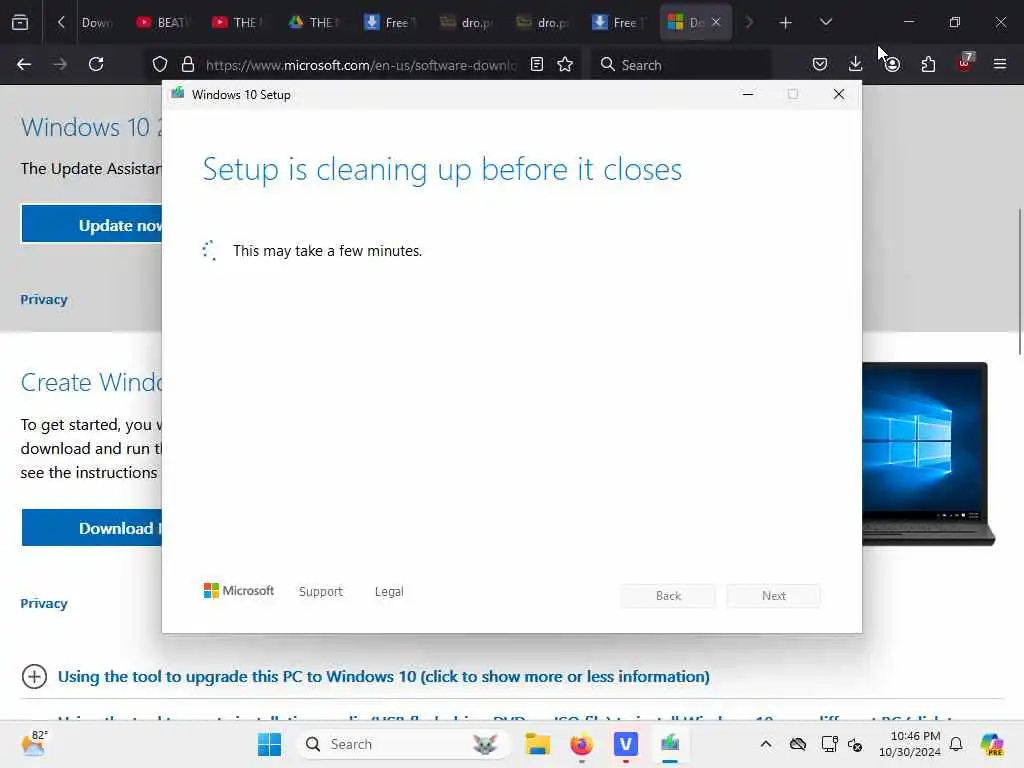Image resolution: width=1024 pixels, height=768 pixels.
Task: Click the page vertical scrollbar
Action: pos(1019,281)
